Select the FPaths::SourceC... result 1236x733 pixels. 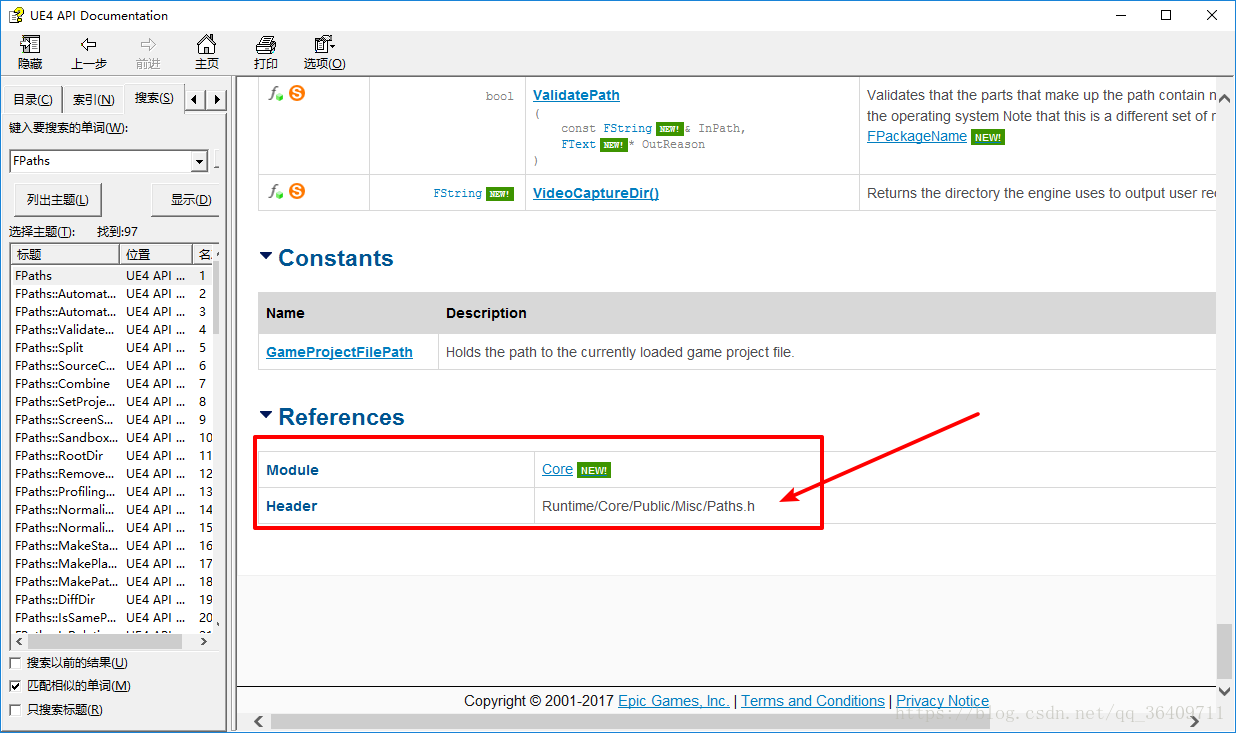112,366
